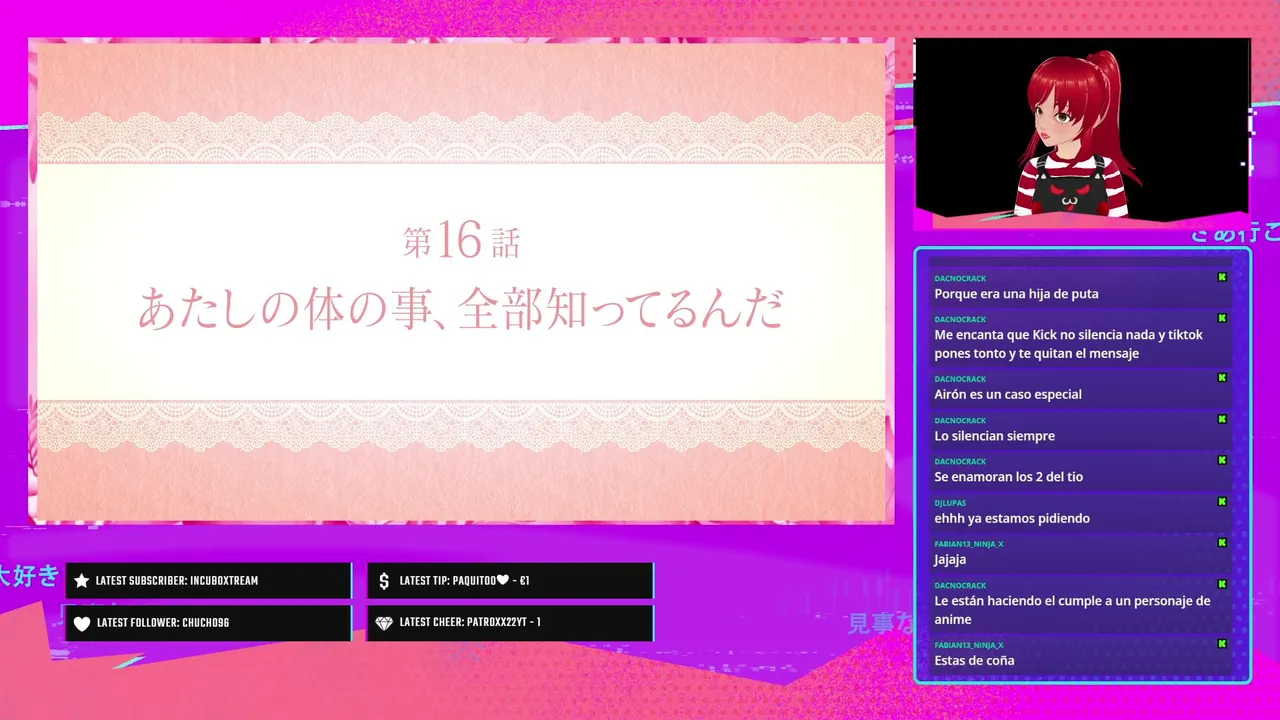The width and height of the screenshot is (1280, 720).
Task: Click chat message 'Airón es un caso especial'
Action: coord(1008,394)
